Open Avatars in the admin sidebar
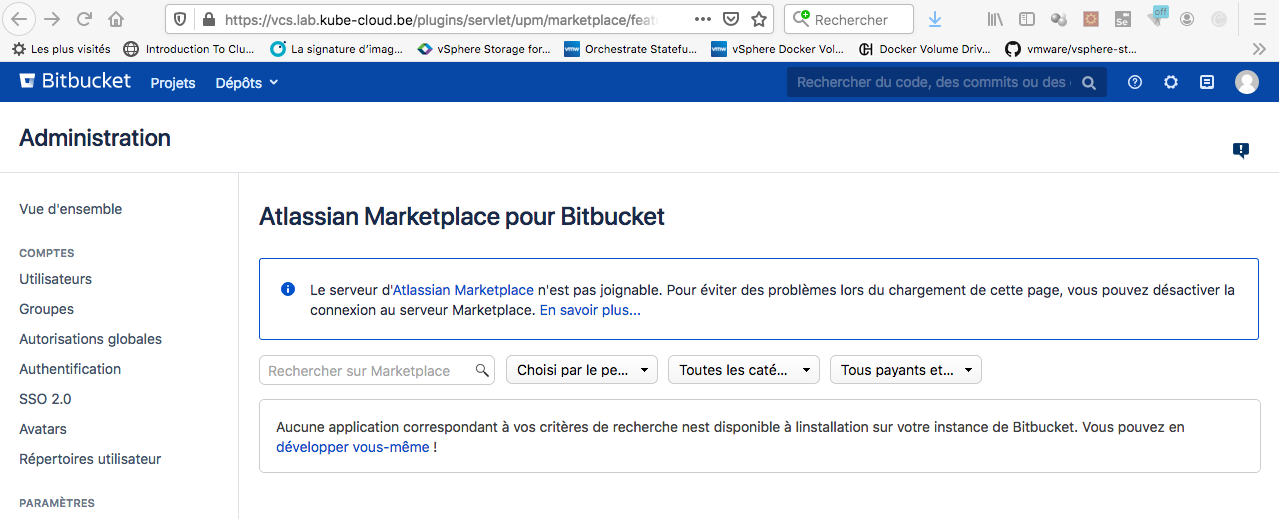 coord(43,429)
